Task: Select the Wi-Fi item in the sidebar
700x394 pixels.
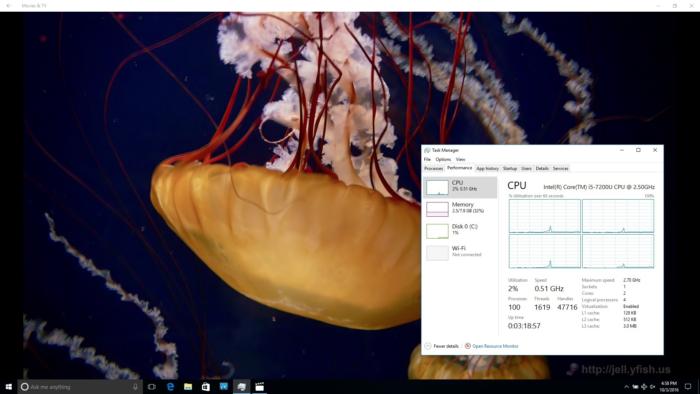Action: point(460,253)
